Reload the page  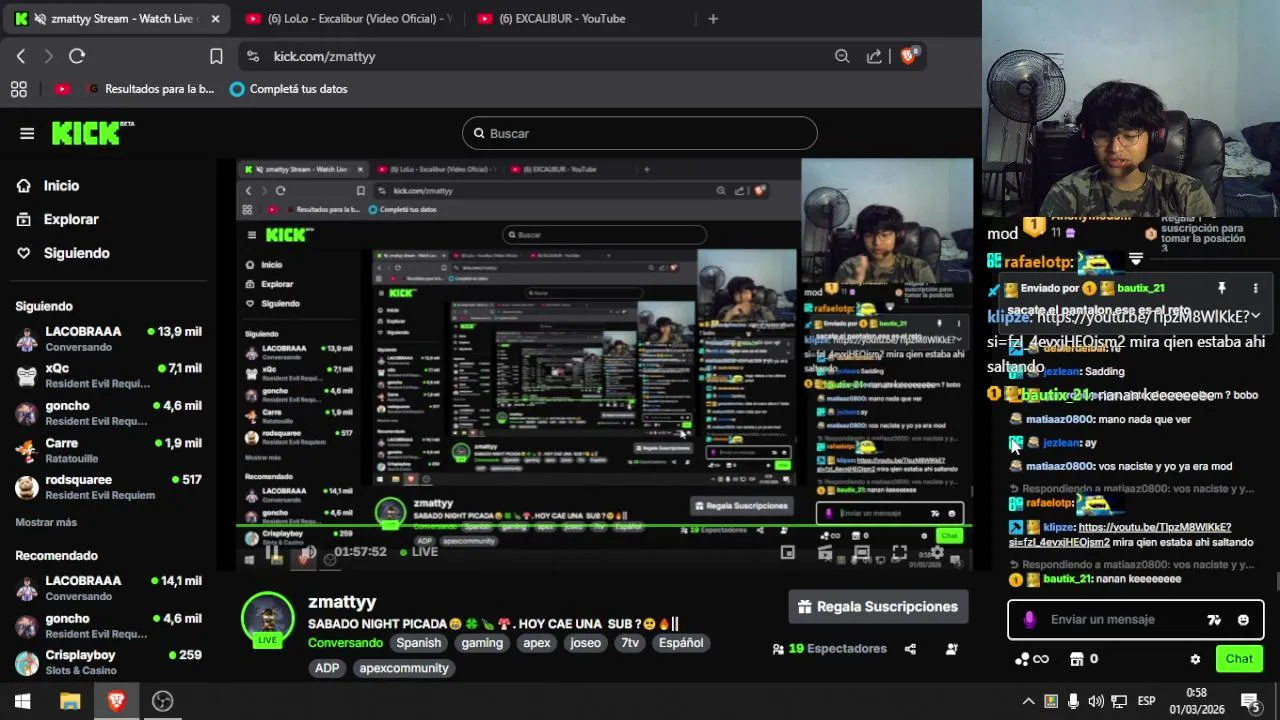tap(77, 56)
